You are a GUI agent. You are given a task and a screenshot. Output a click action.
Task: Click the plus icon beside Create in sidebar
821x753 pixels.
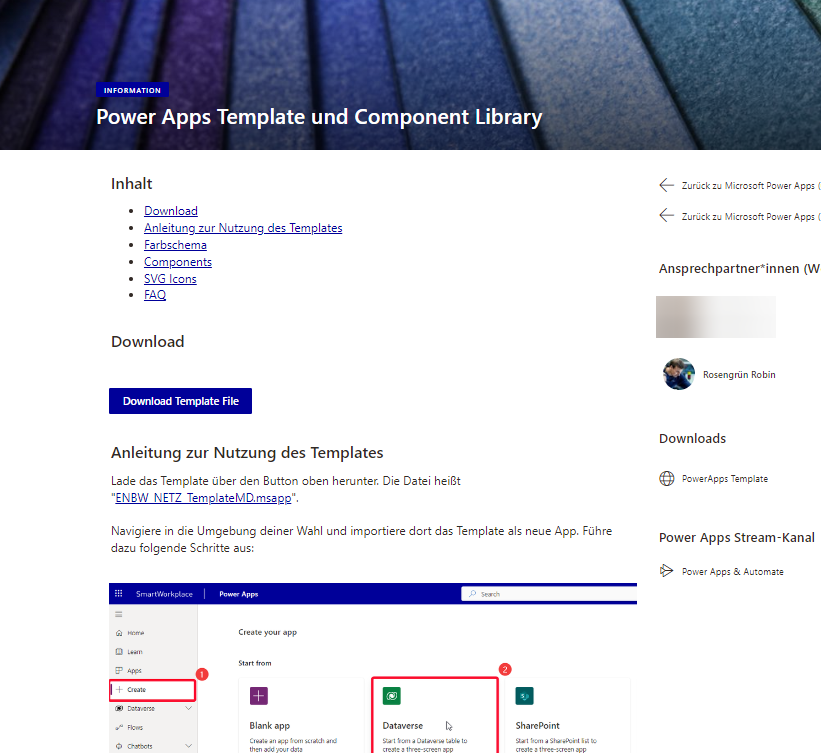pyautogui.click(x=119, y=689)
